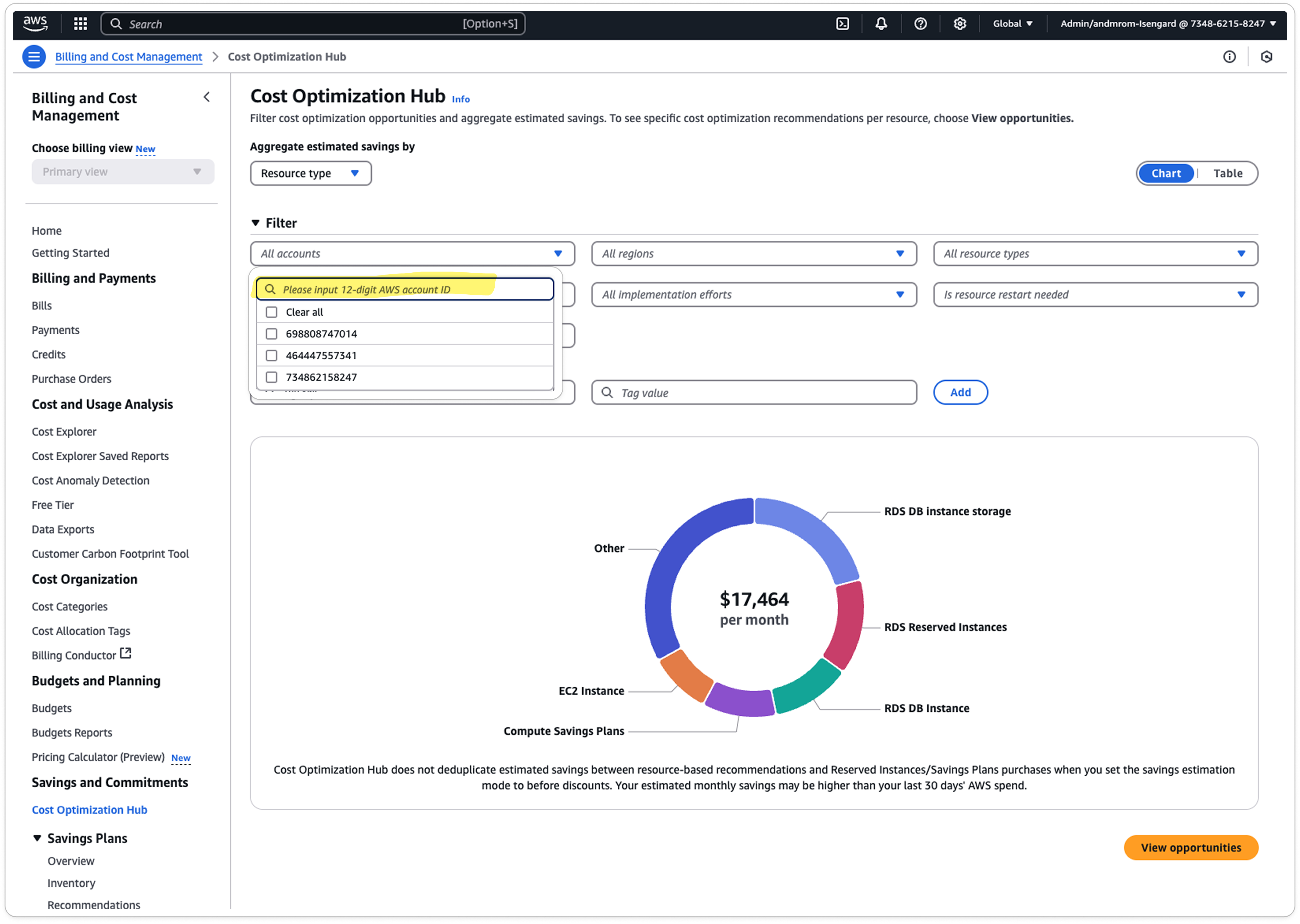Image resolution: width=1300 pixels, height=924 pixels.
Task: Click the Tag value search field
Action: tap(753, 393)
